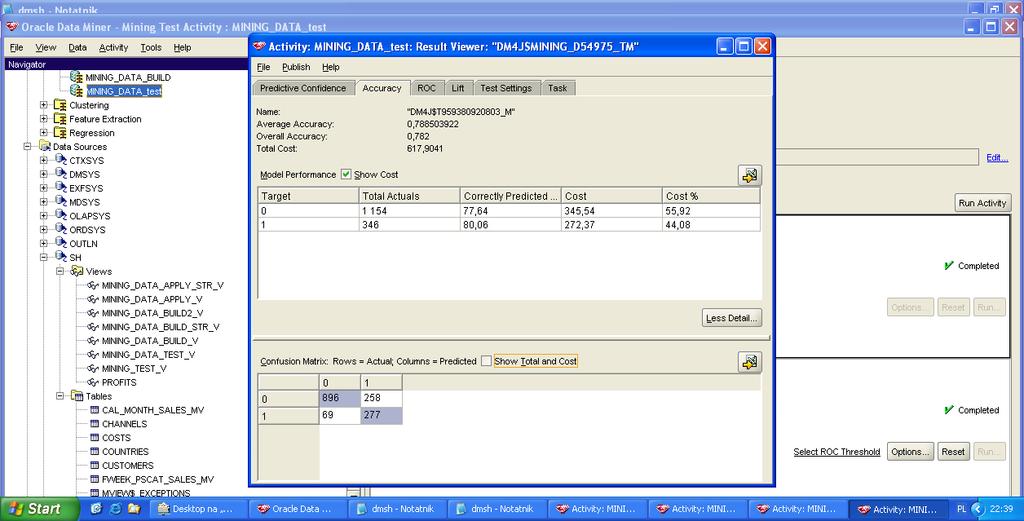Click the OLAPSYS schema icon
The image size is (1024, 521).
tap(61, 215)
